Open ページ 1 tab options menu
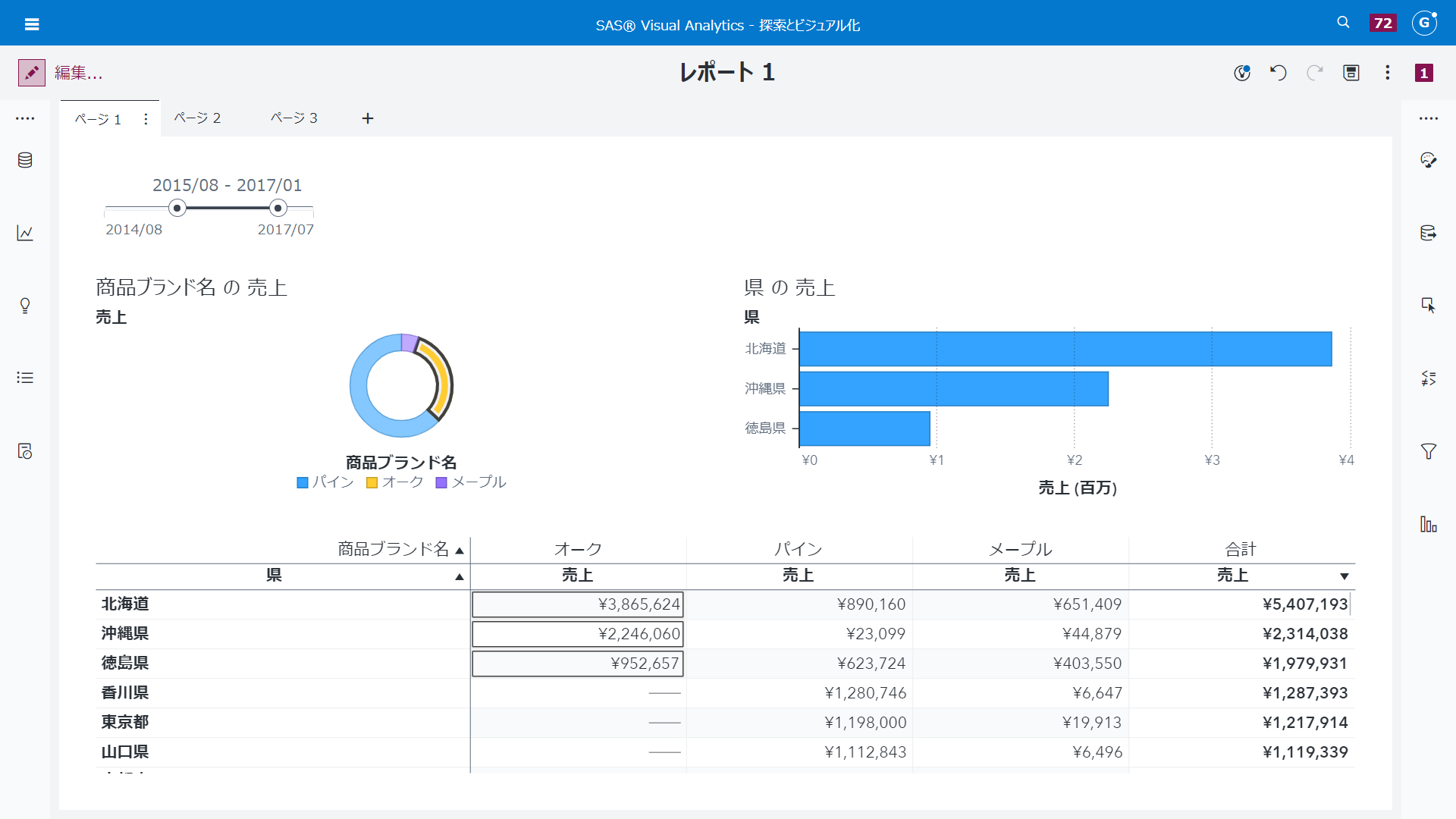Screen dimensions: 1456x819 146,119
